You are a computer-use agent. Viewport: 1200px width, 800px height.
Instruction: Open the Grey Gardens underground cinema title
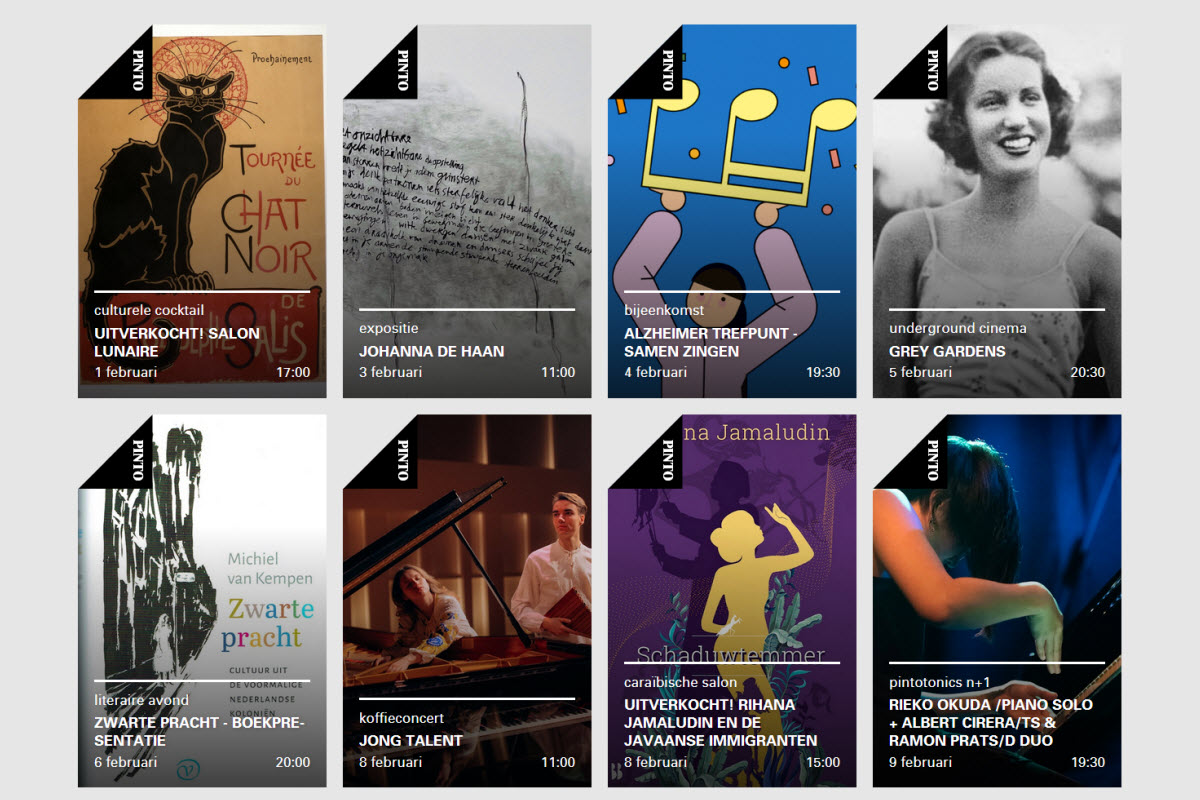(947, 351)
